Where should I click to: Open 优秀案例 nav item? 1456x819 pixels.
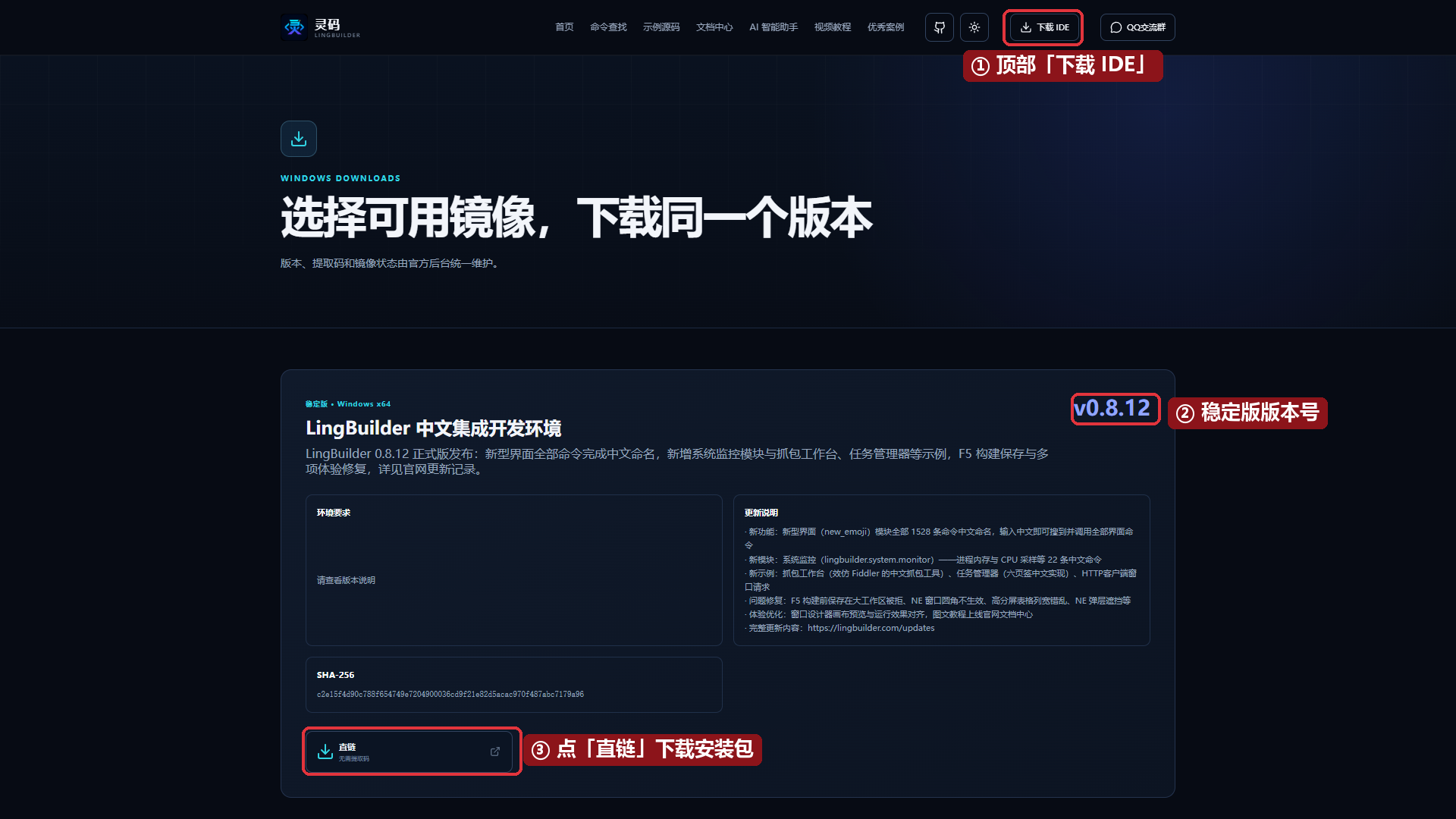click(886, 27)
